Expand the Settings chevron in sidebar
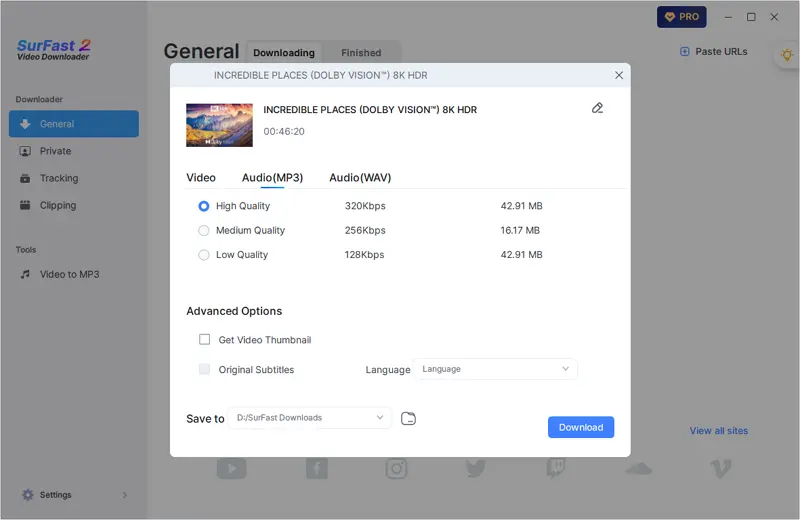The image size is (800, 520). pos(125,495)
